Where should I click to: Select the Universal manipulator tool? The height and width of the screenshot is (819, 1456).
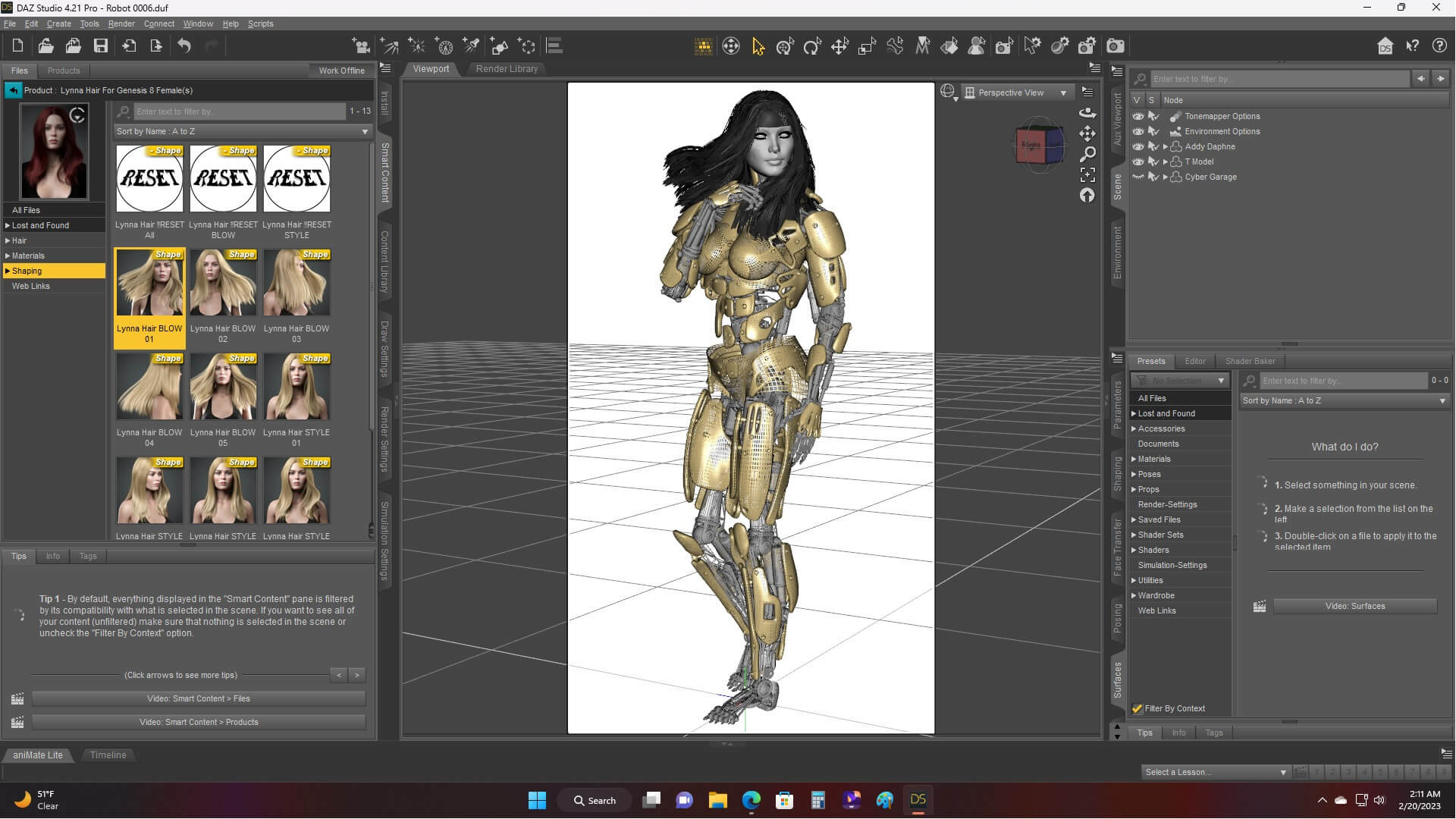(x=785, y=47)
